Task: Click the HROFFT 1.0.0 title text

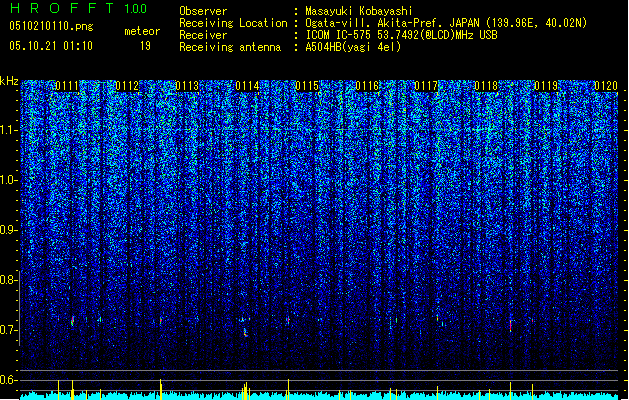Action: 79,8
